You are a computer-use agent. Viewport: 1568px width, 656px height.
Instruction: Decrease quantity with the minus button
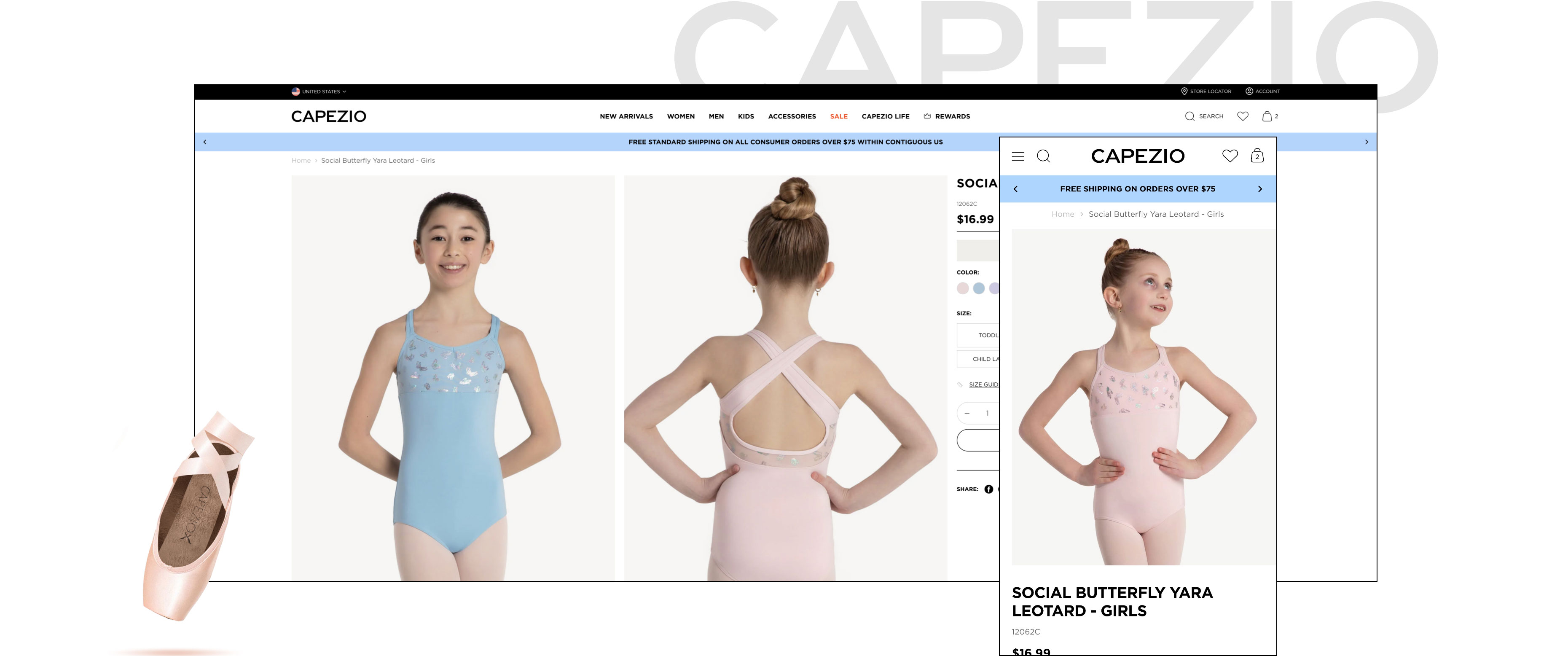click(967, 413)
